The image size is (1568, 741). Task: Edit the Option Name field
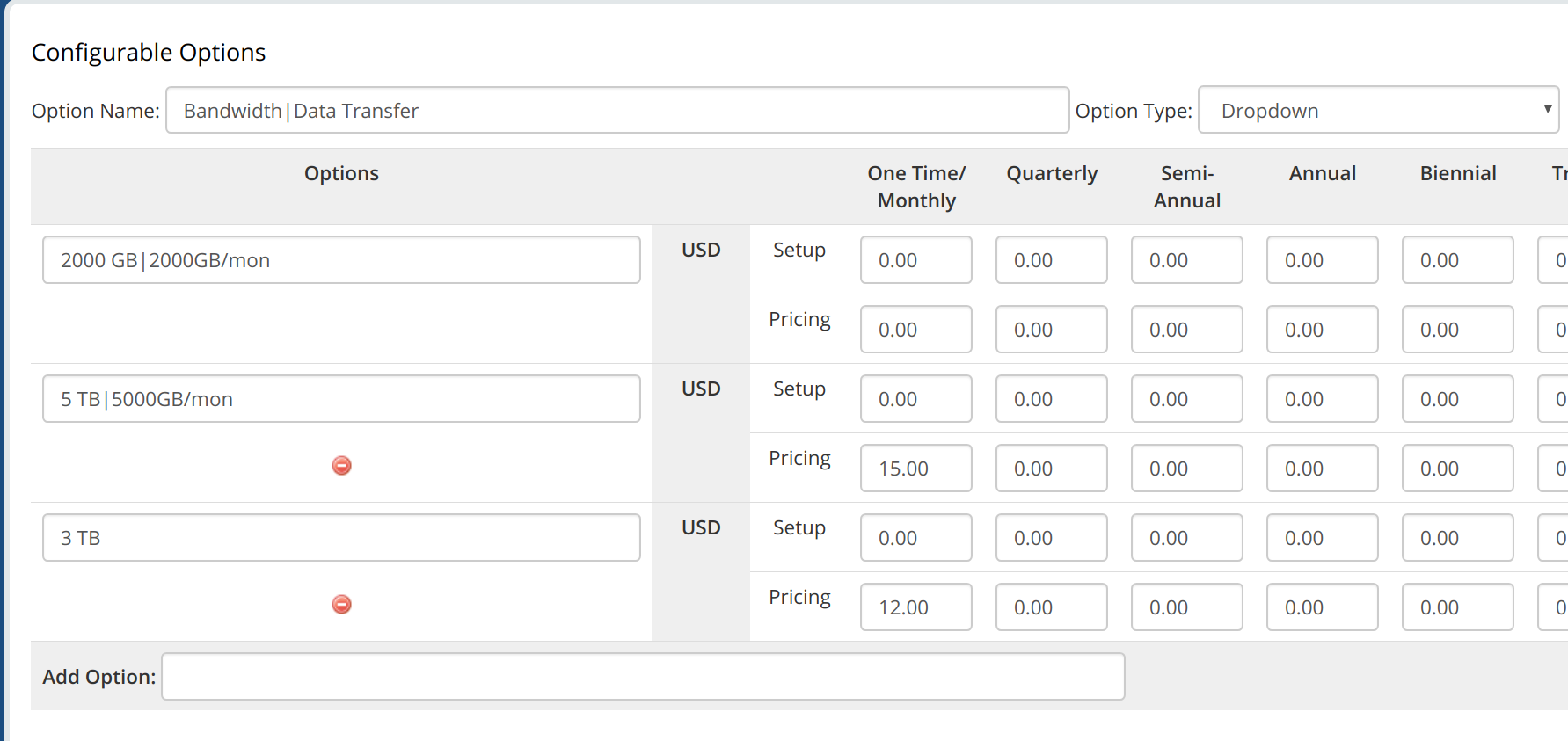[x=617, y=110]
